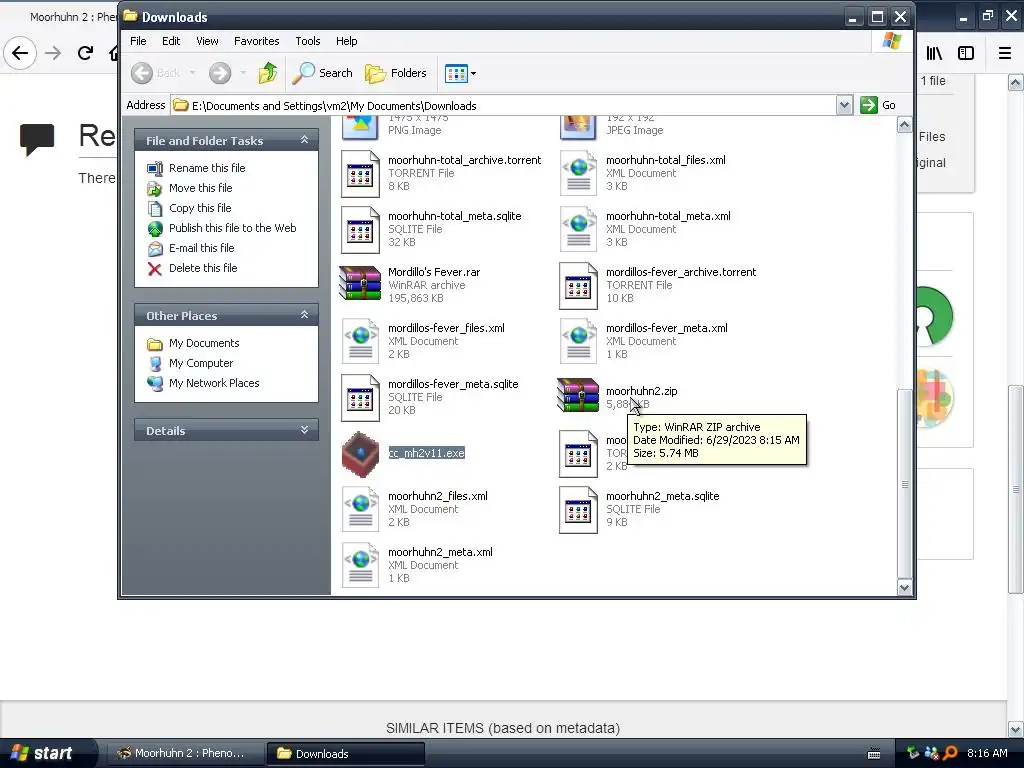Toggle the Folders pane button
The height and width of the screenshot is (768, 1024).
[396, 73]
